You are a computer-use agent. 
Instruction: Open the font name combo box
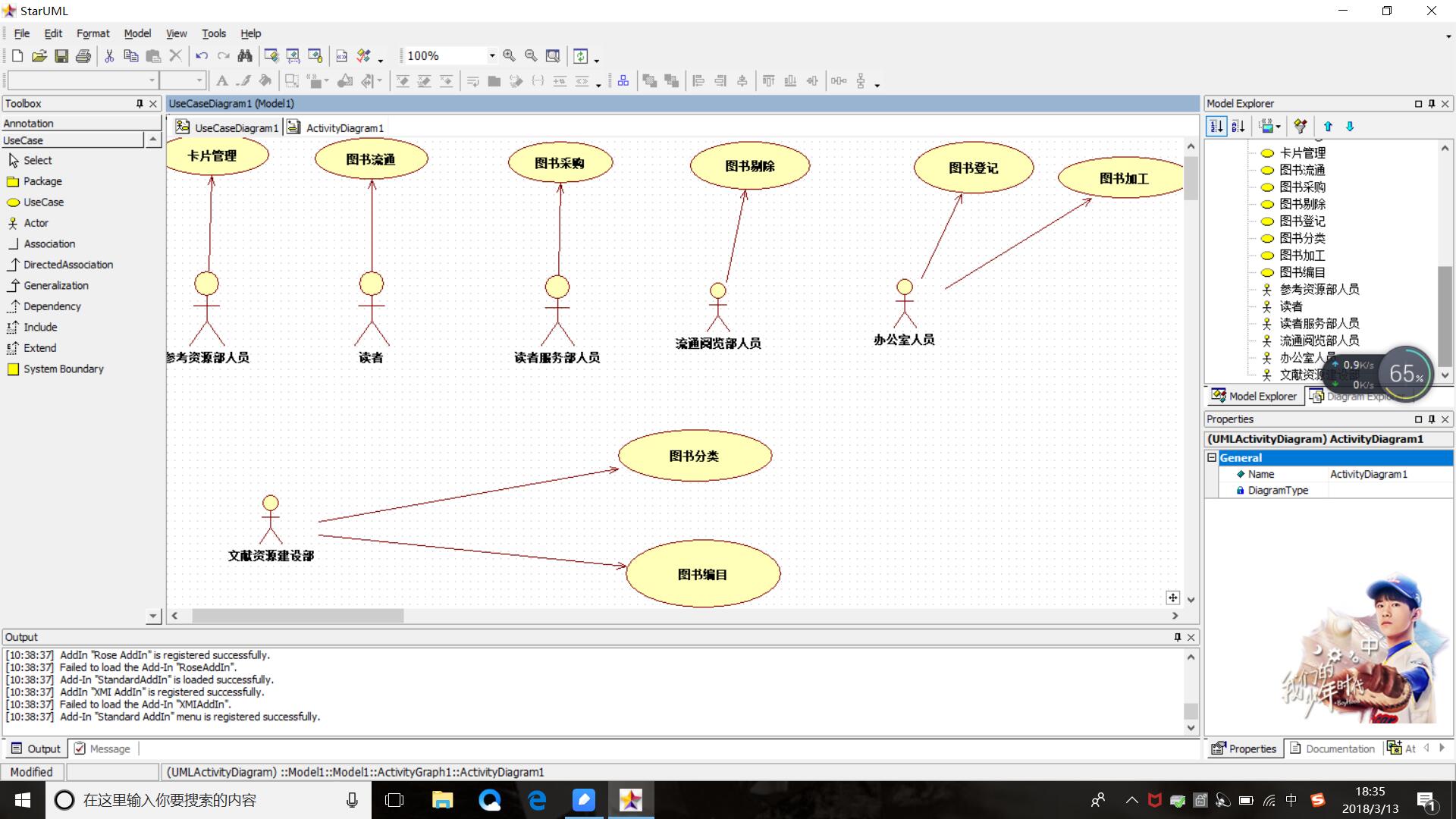(x=152, y=80)
